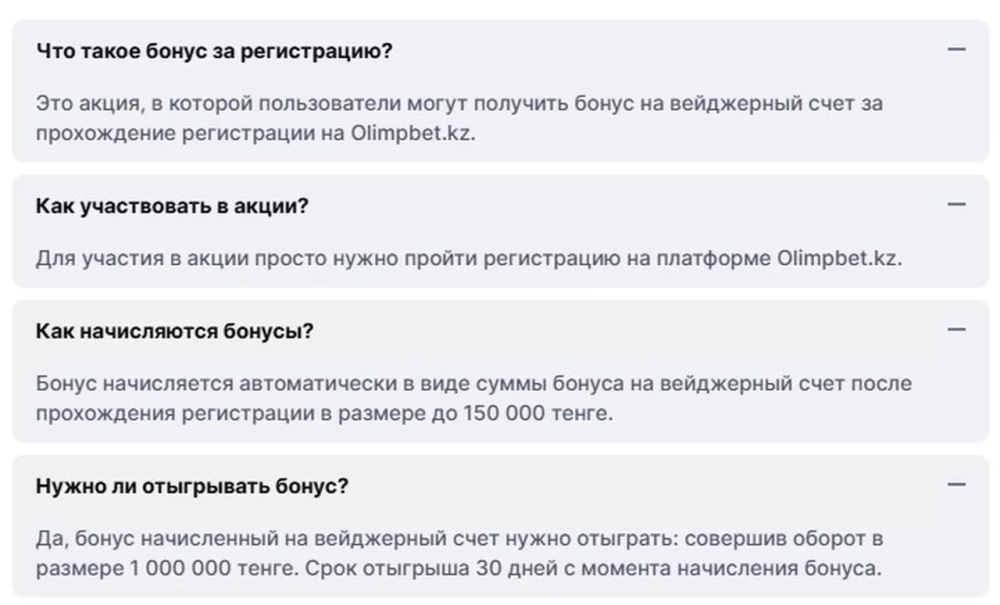Viewport: 1000px width, 605px height.
Task: Select the '1 000 000 тенге' turnover amount
Action: tap(214, 568)
